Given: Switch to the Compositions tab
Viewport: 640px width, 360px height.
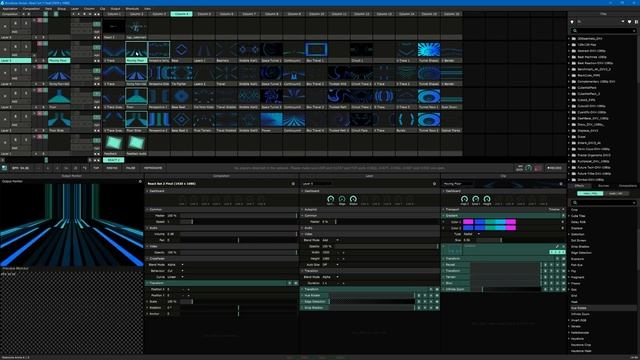Looking at the screenshot, I should (627, 186).
